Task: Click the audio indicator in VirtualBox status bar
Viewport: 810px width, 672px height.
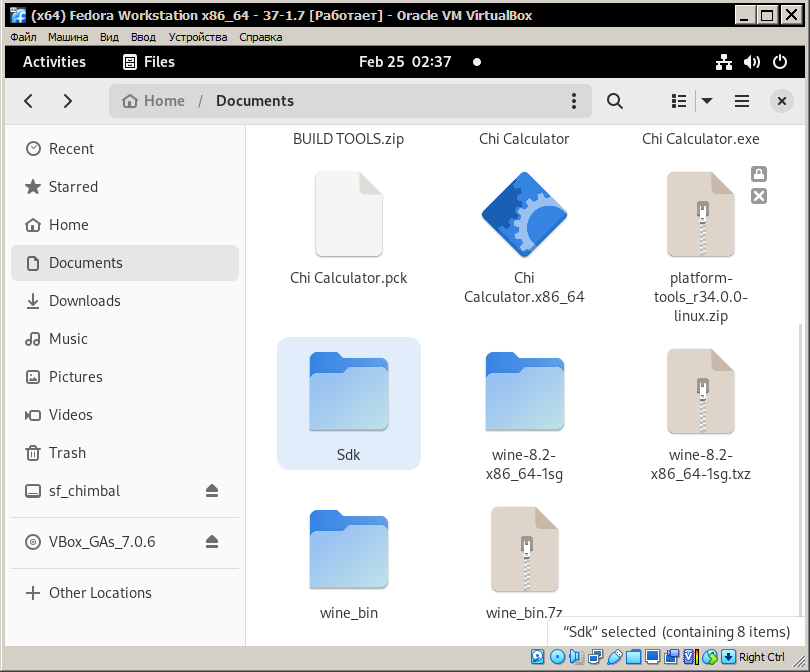Action: (576, 657)
